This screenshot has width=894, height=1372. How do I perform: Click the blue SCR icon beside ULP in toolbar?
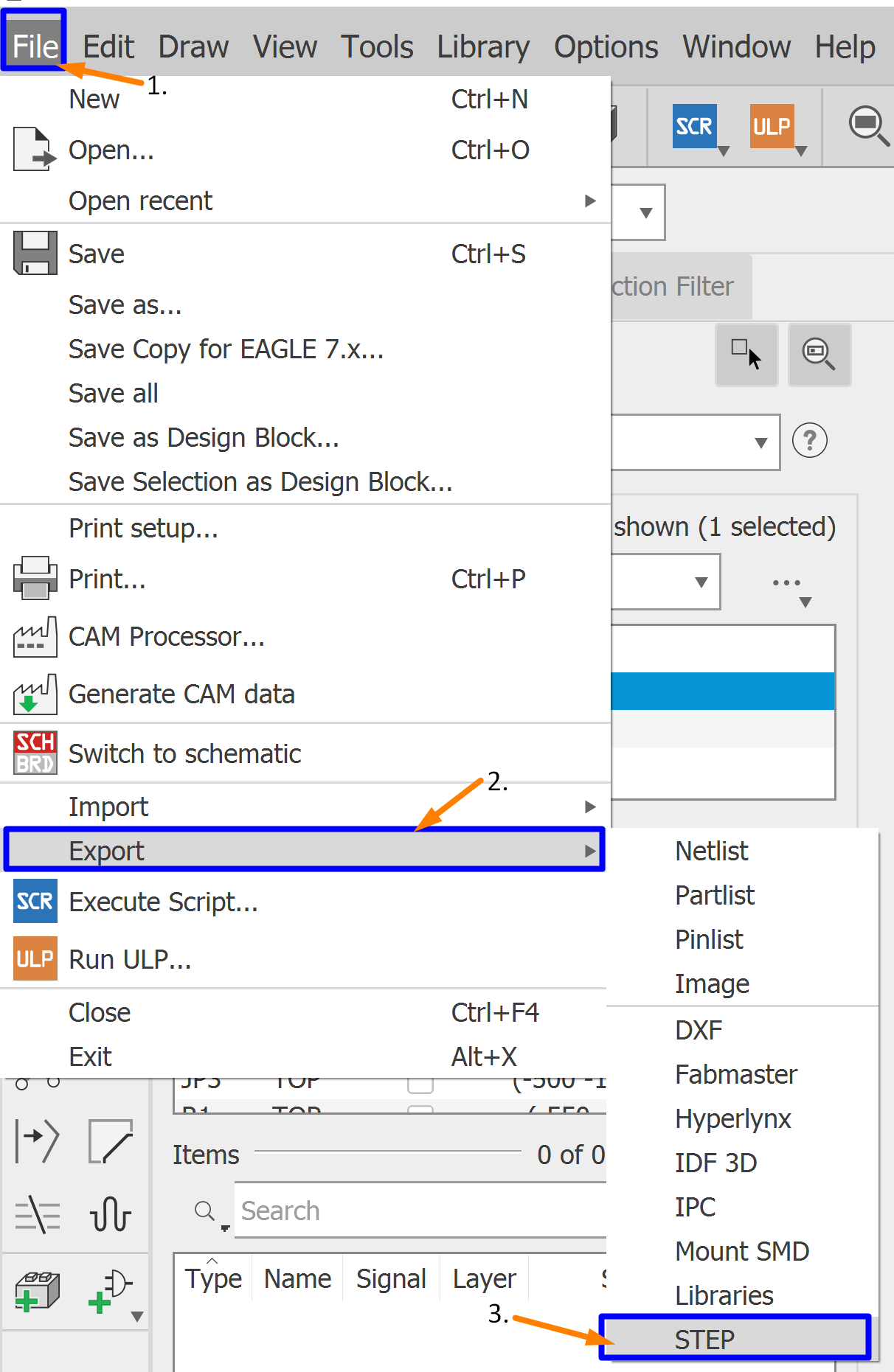(694, 126)
